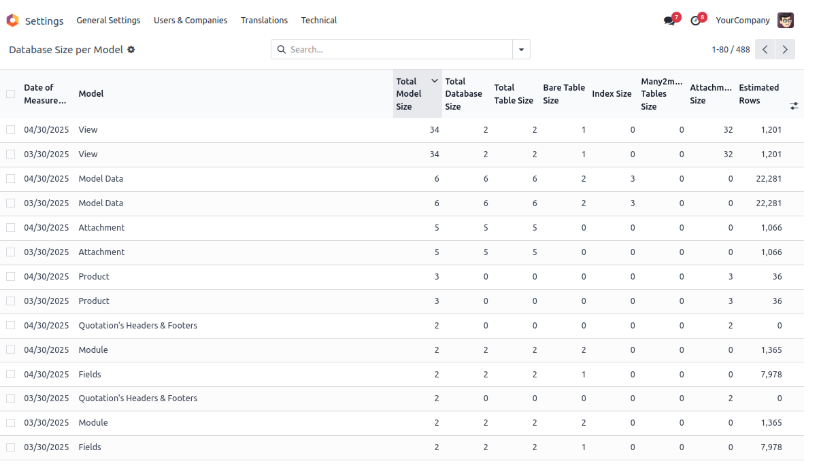Go to the next page of records

point(786,49)
